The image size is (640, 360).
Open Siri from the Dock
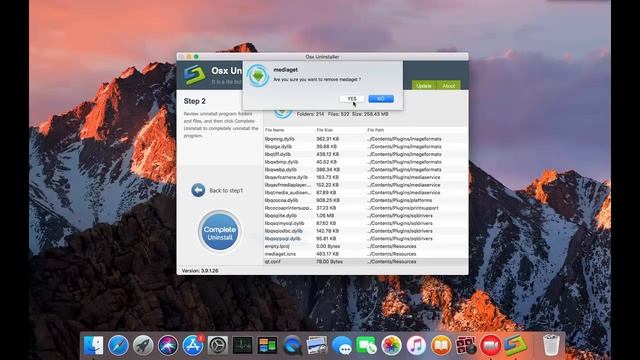[x=168, y=345]
